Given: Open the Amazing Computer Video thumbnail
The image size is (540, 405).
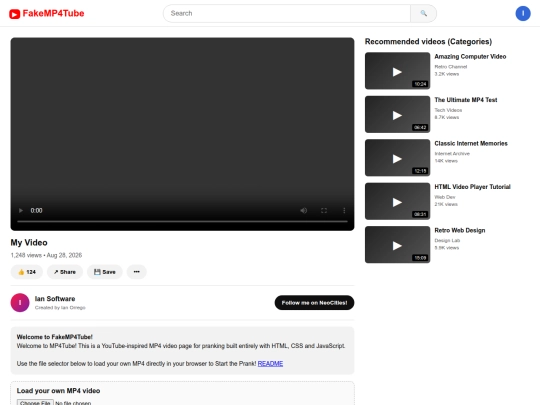Looking at the screenshot, I should pyautogui.click(x=397, y=71).
